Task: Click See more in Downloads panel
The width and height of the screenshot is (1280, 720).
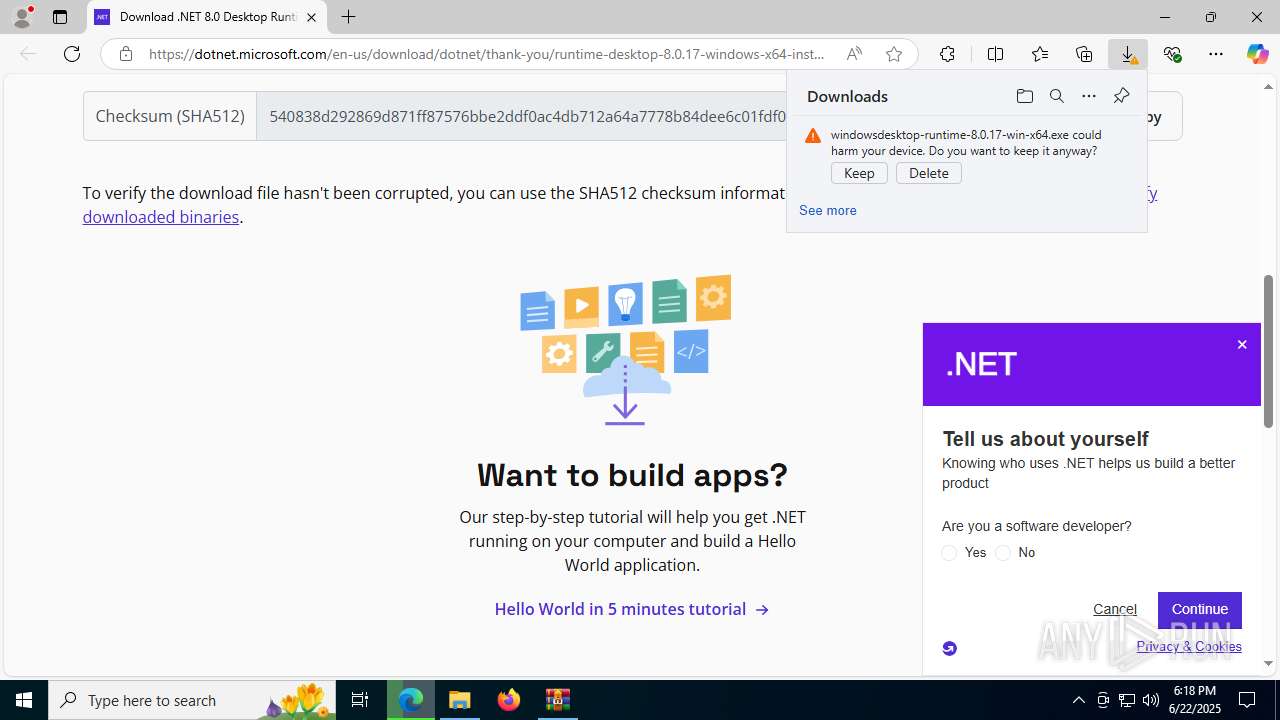Action: [x=827, y=210]
